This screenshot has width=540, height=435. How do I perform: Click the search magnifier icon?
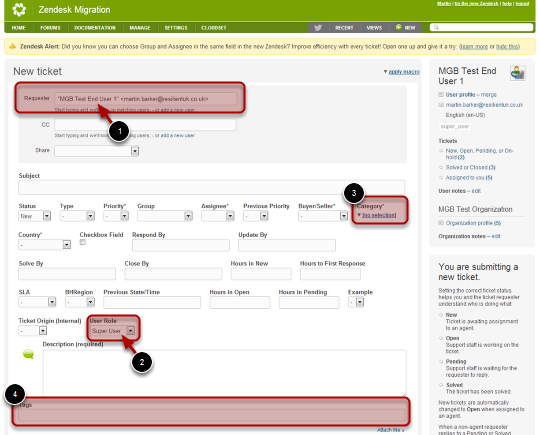point(436,27)
